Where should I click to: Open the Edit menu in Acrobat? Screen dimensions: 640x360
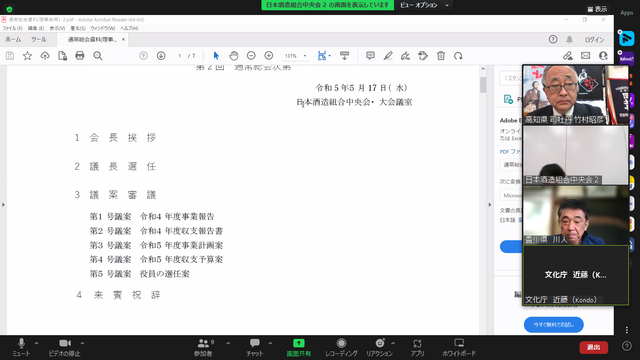pos(36,28)
